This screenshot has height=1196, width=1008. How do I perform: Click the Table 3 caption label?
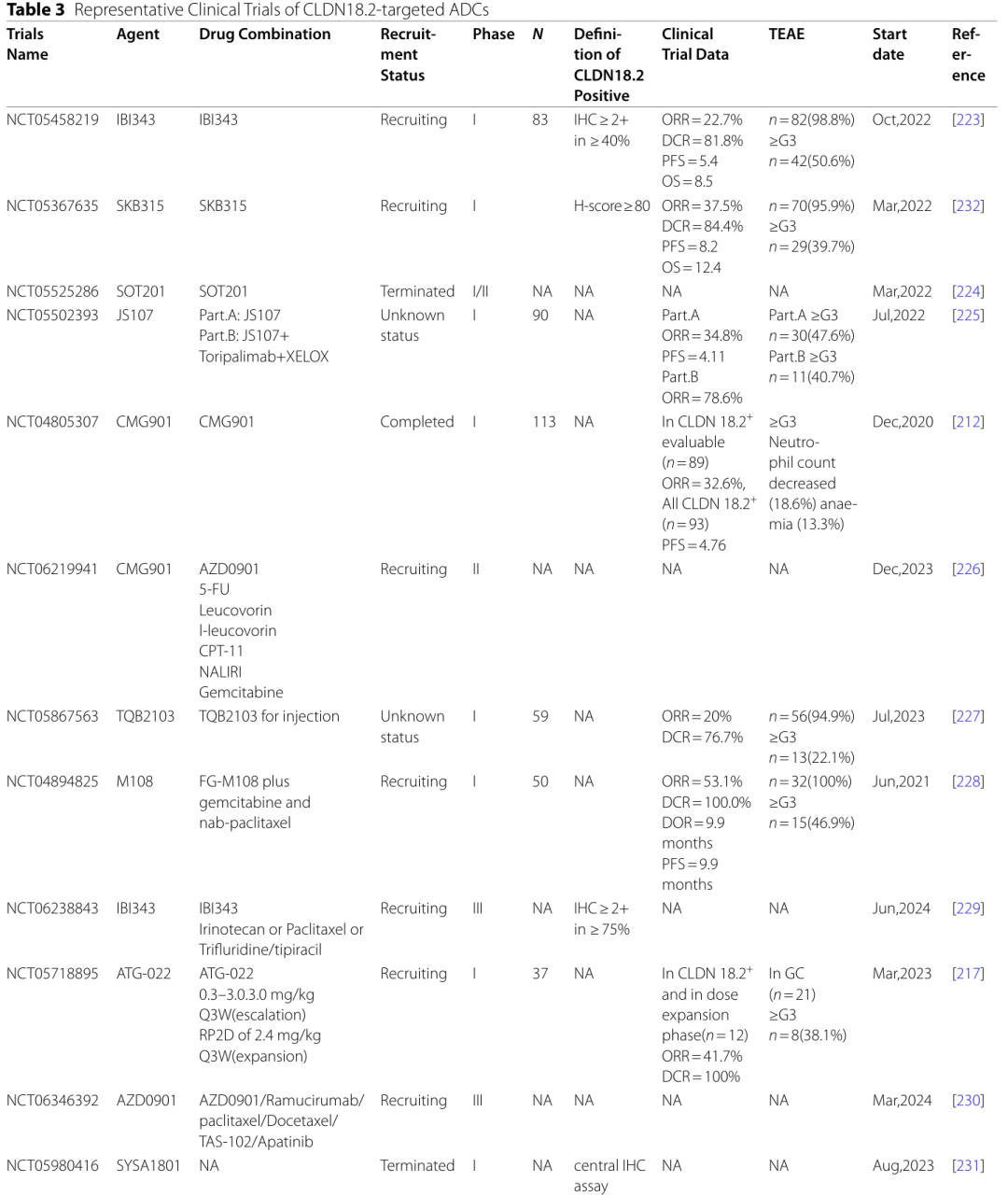[x=35, y=10]
